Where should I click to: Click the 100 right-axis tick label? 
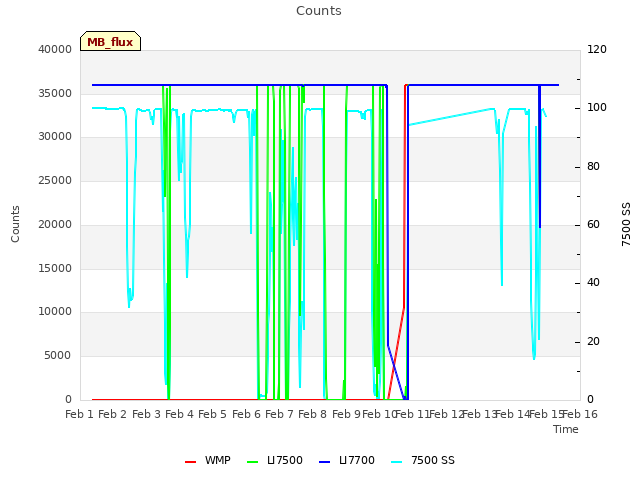click(597, 108)
